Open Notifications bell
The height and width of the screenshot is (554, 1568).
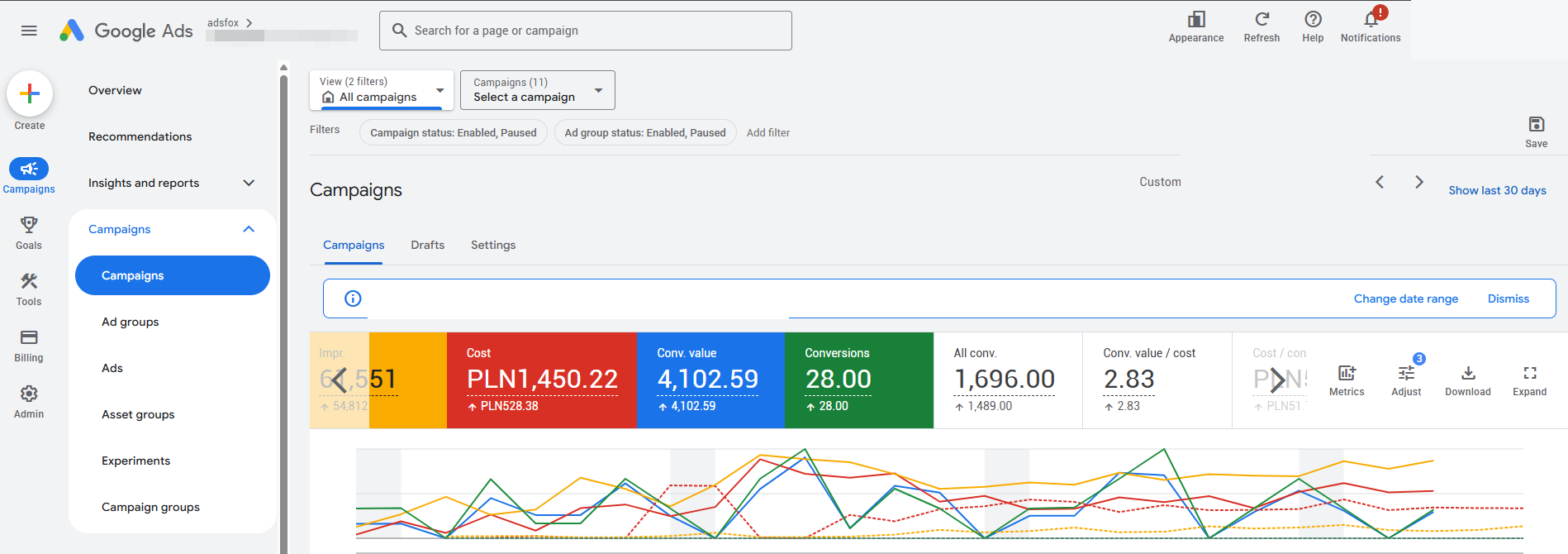(1371, 26)
